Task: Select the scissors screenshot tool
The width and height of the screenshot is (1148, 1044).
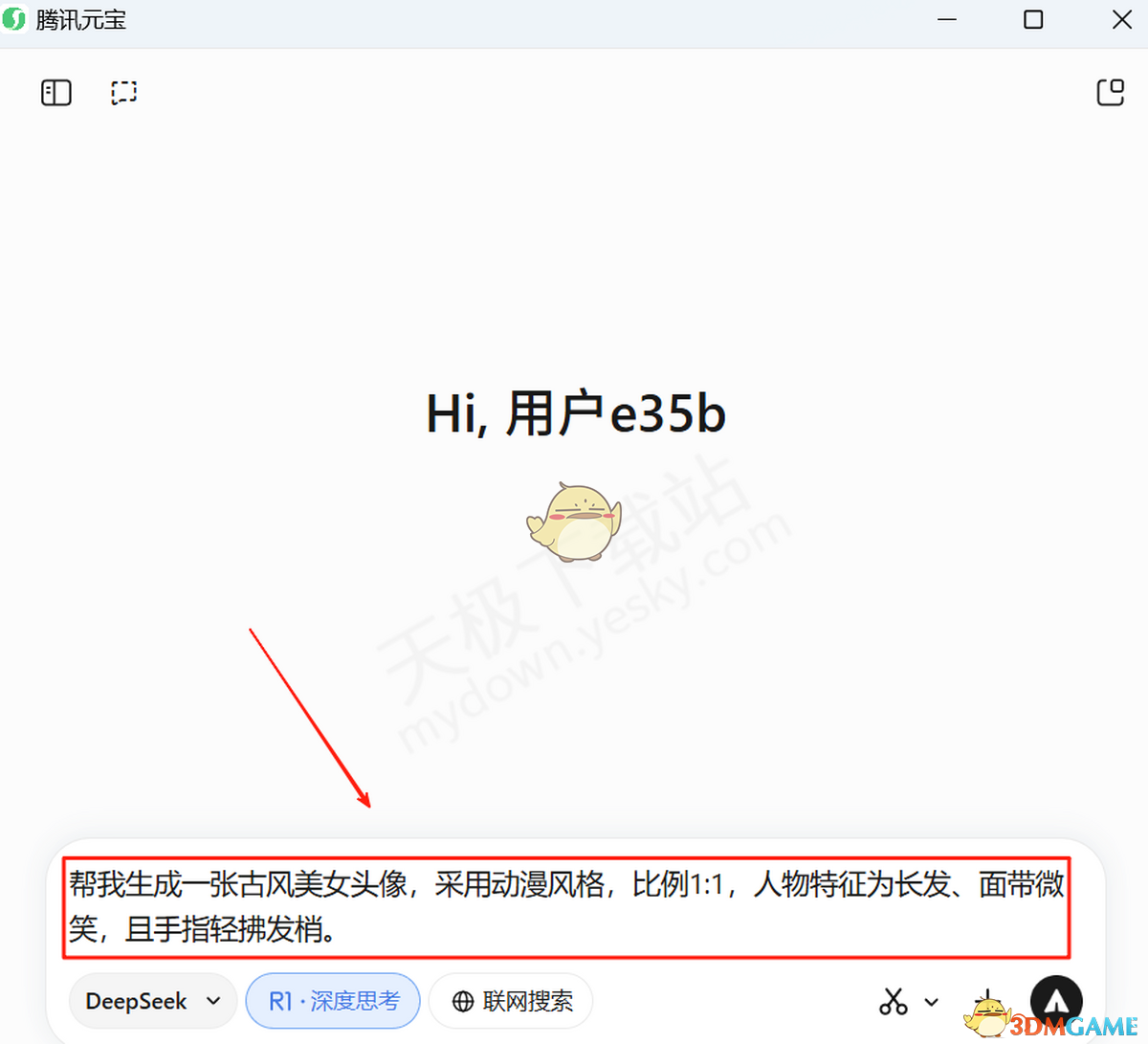Action: 893,1001
